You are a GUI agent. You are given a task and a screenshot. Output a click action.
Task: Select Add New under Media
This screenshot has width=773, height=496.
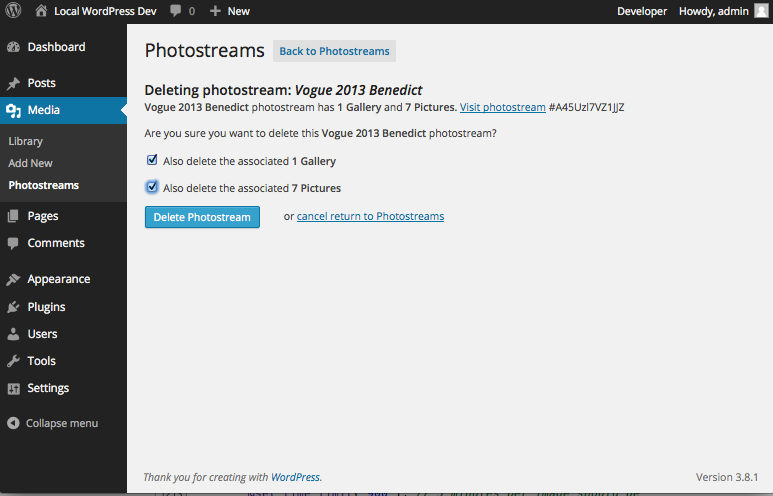(30, 163)
